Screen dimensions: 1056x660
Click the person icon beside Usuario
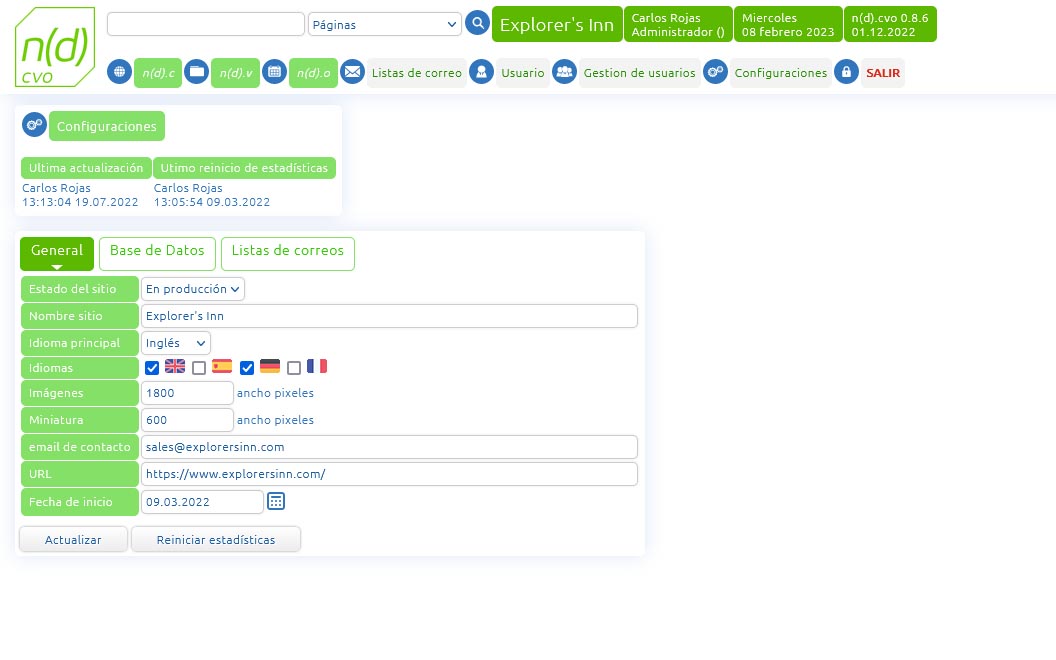coord(482,71)
